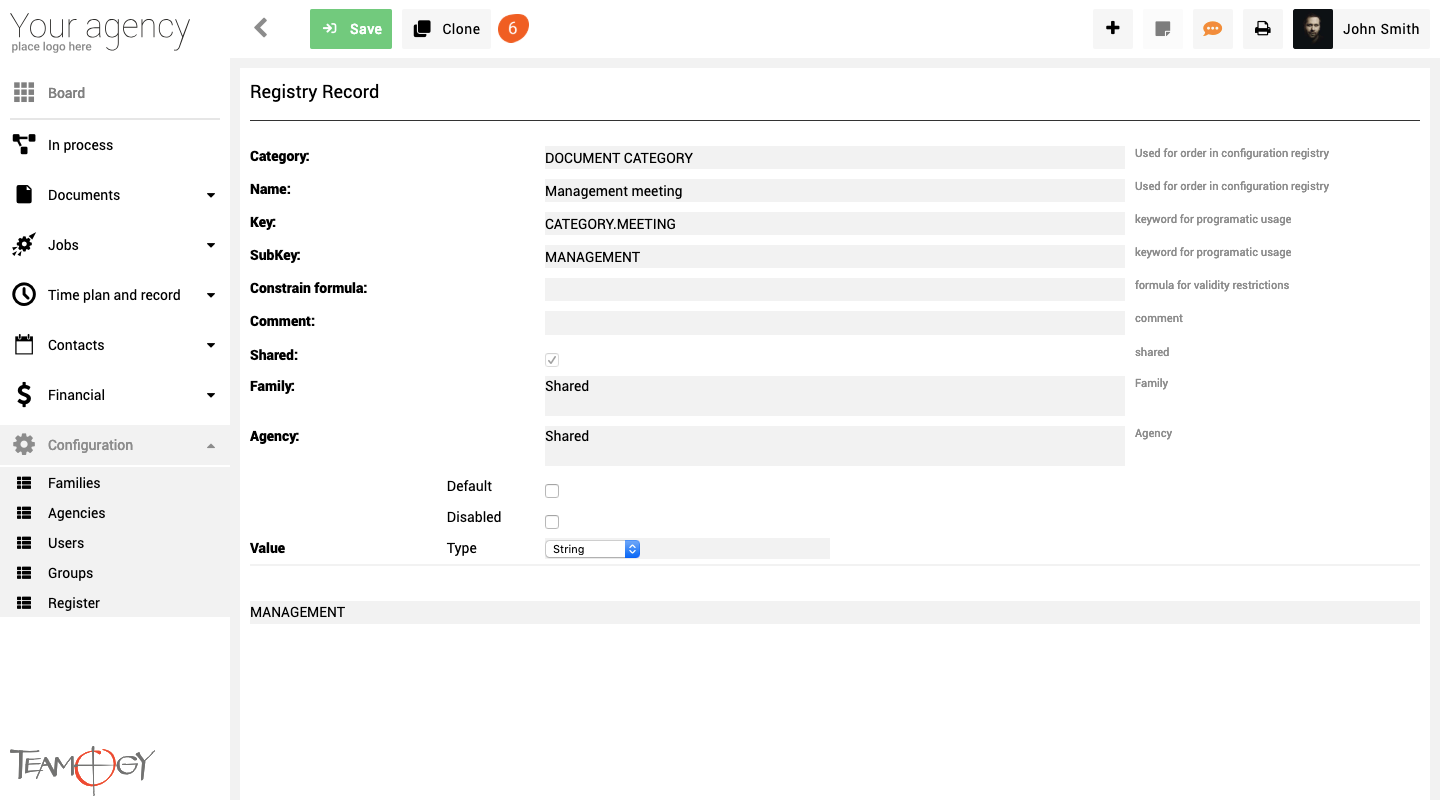Screen dimensions: 1440x800
Task: Expand Time plan and record arrow
Action: [211, 295]
